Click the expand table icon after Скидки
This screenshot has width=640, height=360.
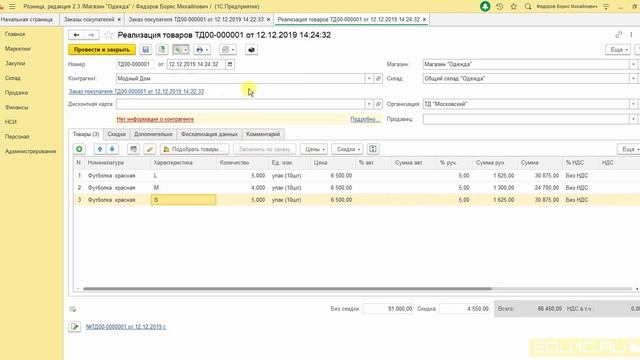373,149
